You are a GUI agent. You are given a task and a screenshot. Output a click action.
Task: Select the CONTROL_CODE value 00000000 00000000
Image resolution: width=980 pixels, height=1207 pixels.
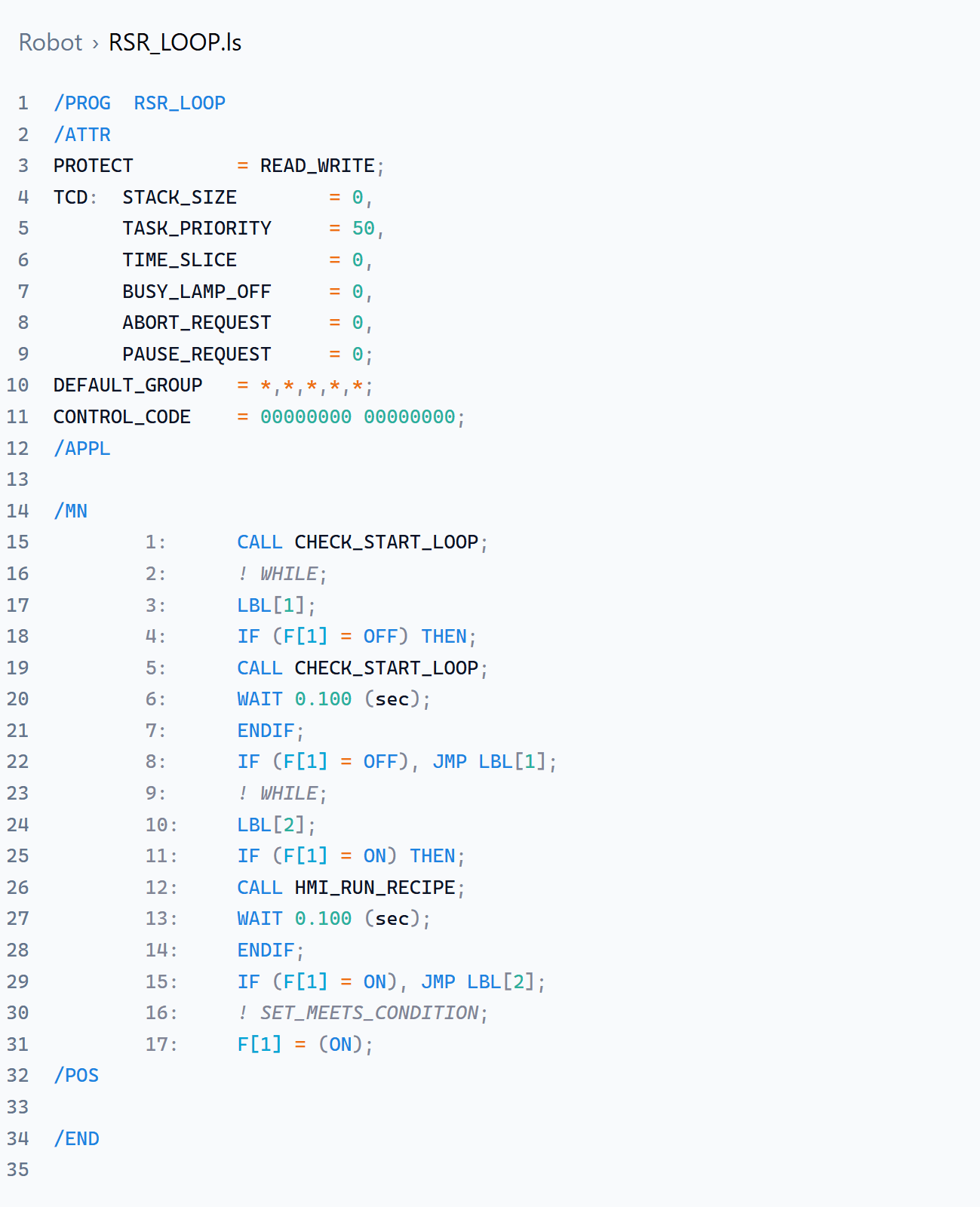click(358, 417)
